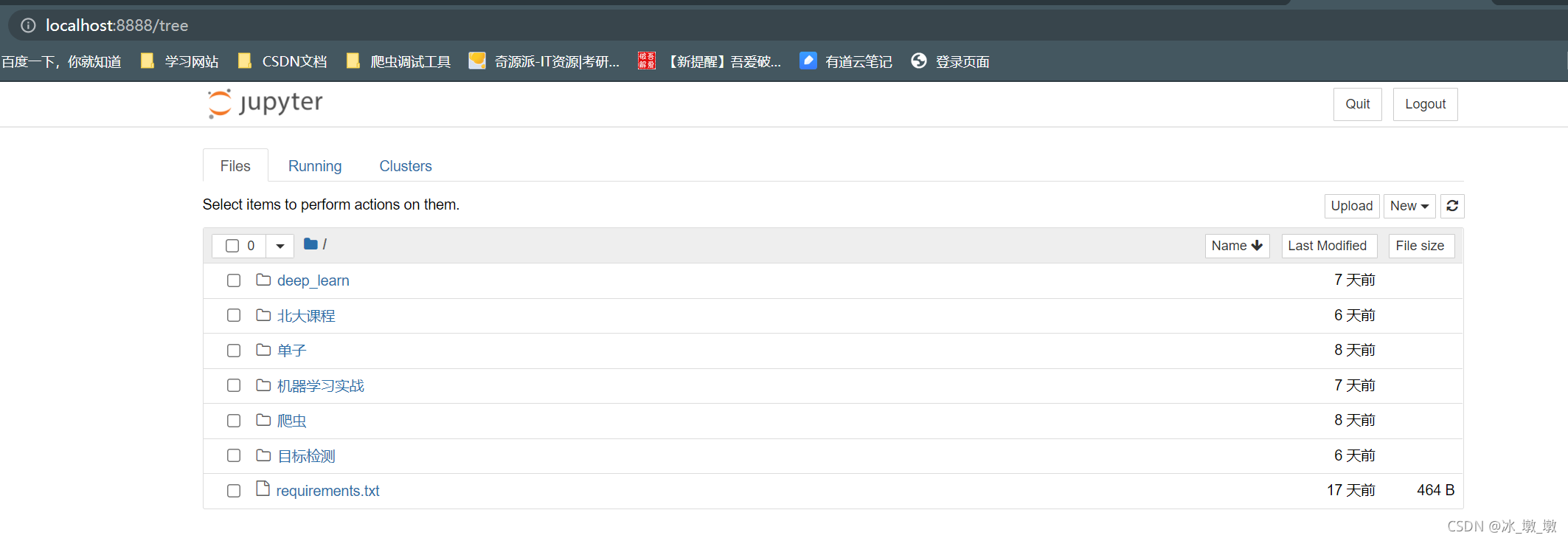The width and height of the screenshot is (1568, 541).
Task: Sort by Last Modified
Action: [x=1328, y=246]
